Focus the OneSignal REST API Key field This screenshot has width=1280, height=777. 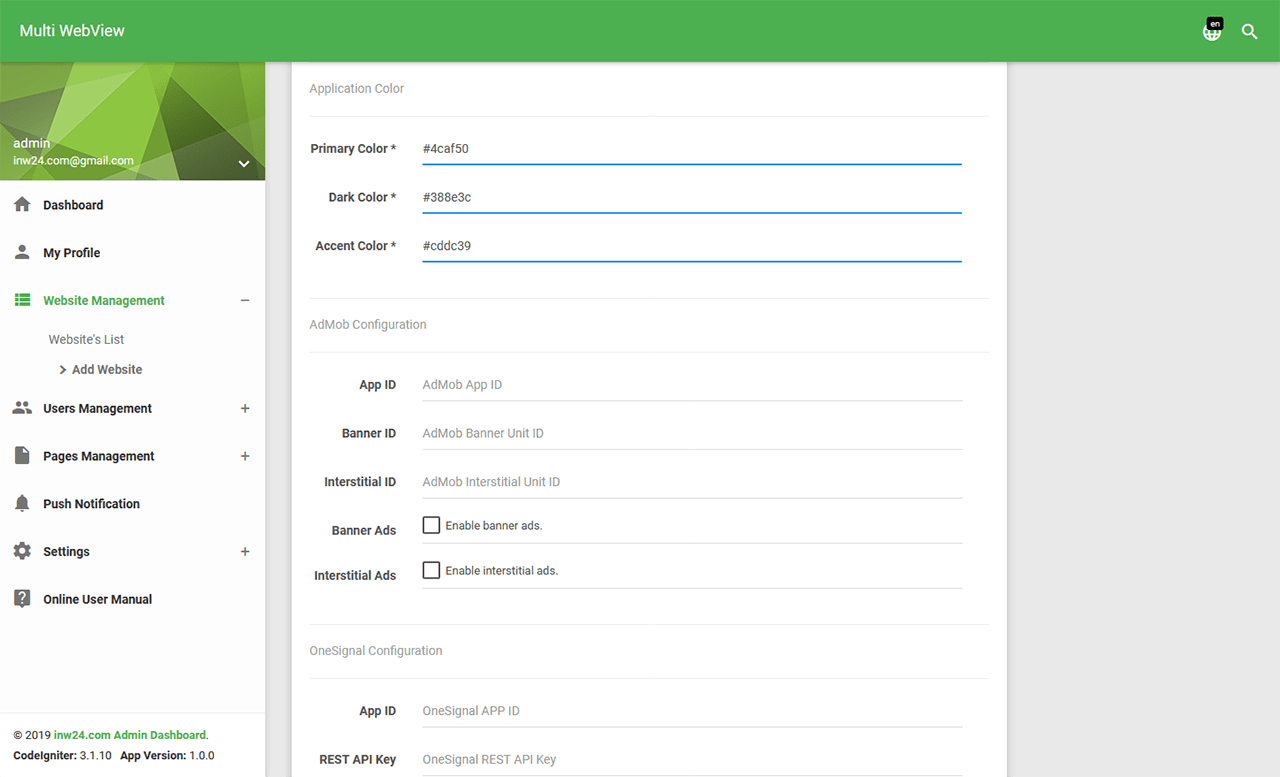(x=692, y=760)
